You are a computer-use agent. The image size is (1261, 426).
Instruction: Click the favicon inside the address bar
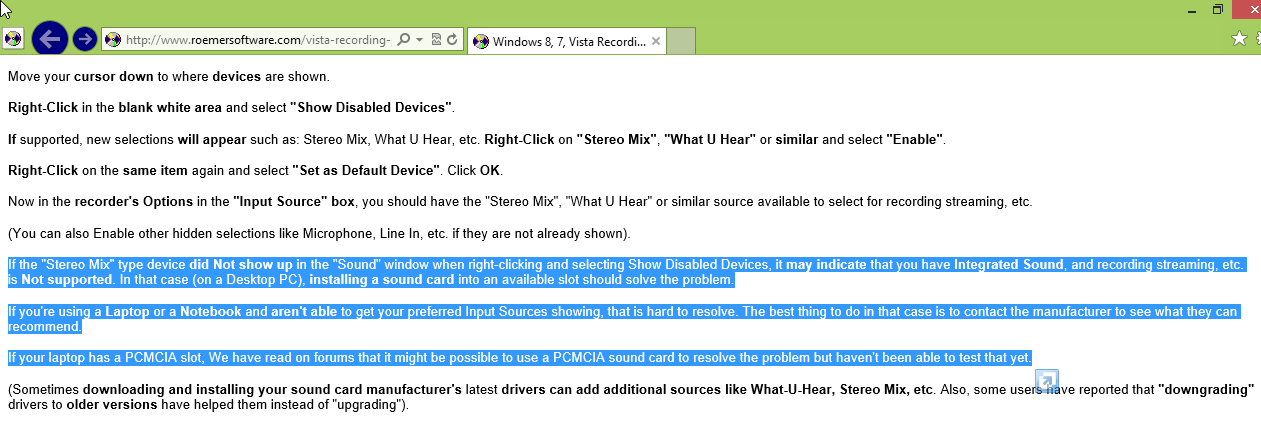(113, 40)
